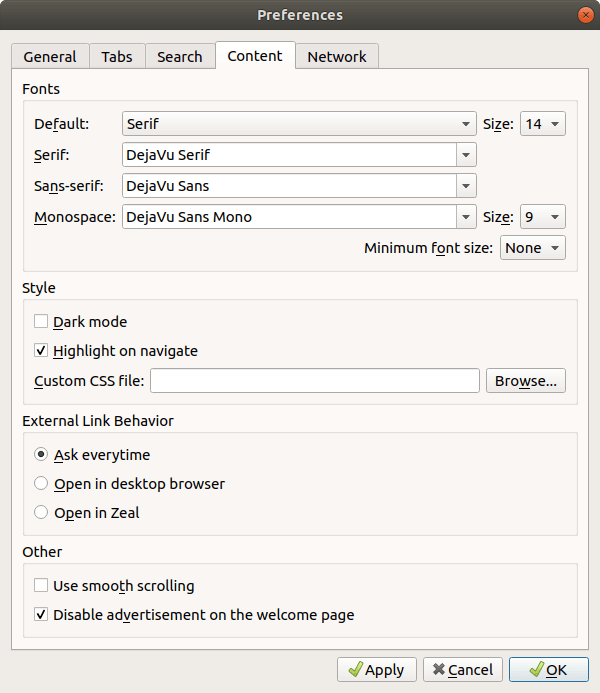Image resolution: width=600 pixels, height=693 pixels.
Task: Click into the DejaVu Serif font field
Action: (x=289, y=155)
